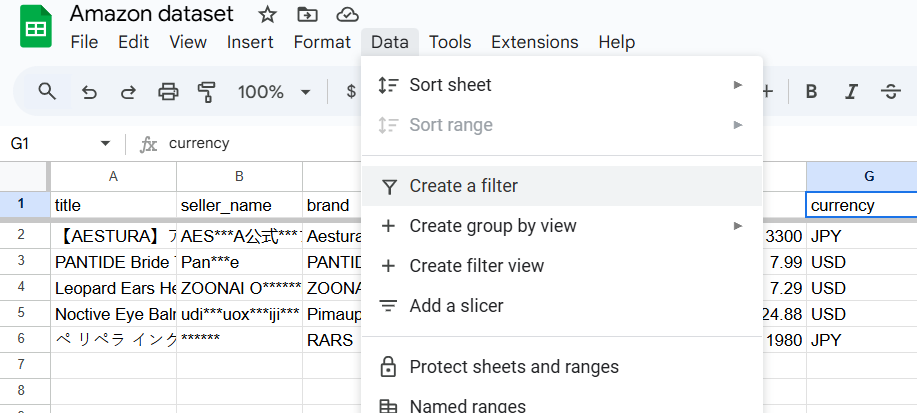The width and height of the screenshot is (917, 413).
Task: Click the search menus magnifier icon
Action: (47, 92)
